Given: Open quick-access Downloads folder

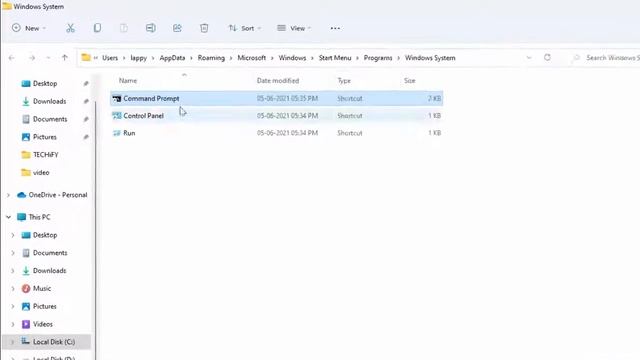Looking at the screenshot, I should (49, 101).
